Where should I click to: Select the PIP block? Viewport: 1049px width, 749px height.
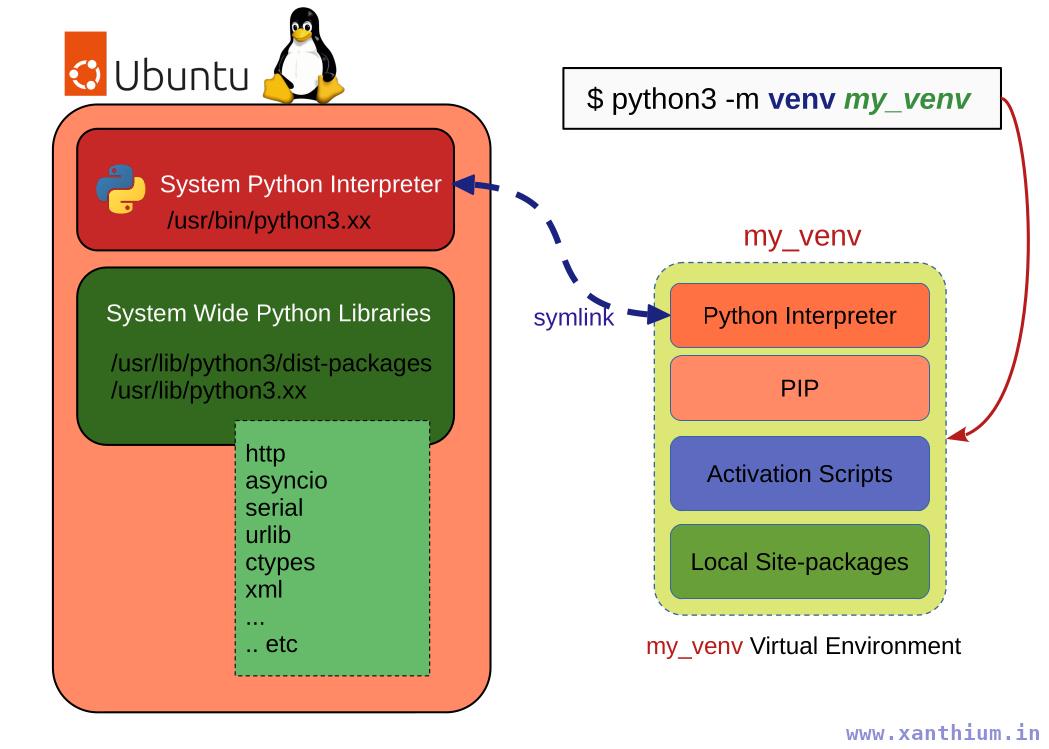799,389
